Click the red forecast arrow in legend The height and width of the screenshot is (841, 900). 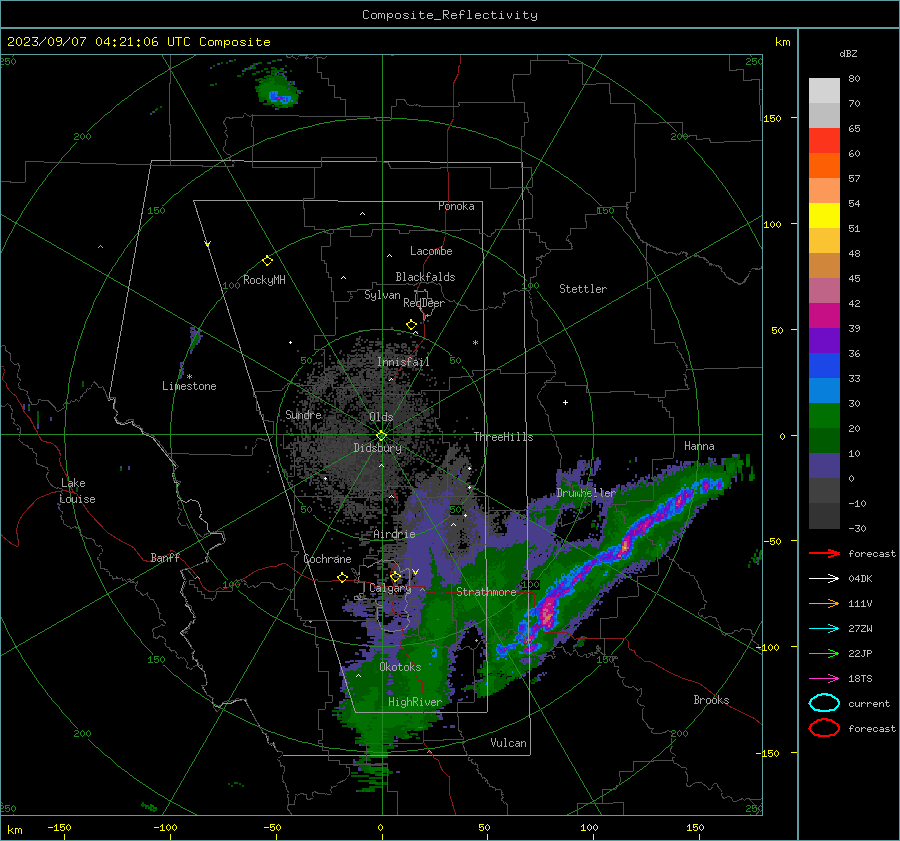824,553
